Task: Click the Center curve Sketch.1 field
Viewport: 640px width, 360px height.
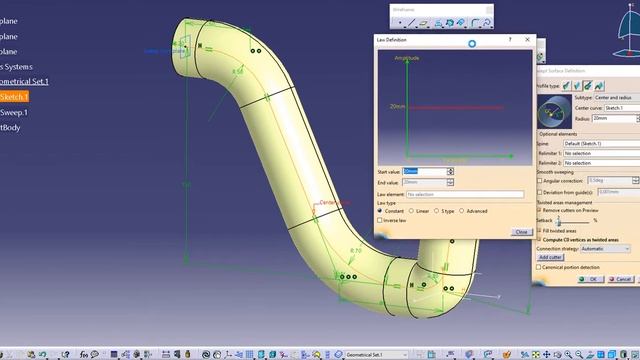Action: pos(622,108)
